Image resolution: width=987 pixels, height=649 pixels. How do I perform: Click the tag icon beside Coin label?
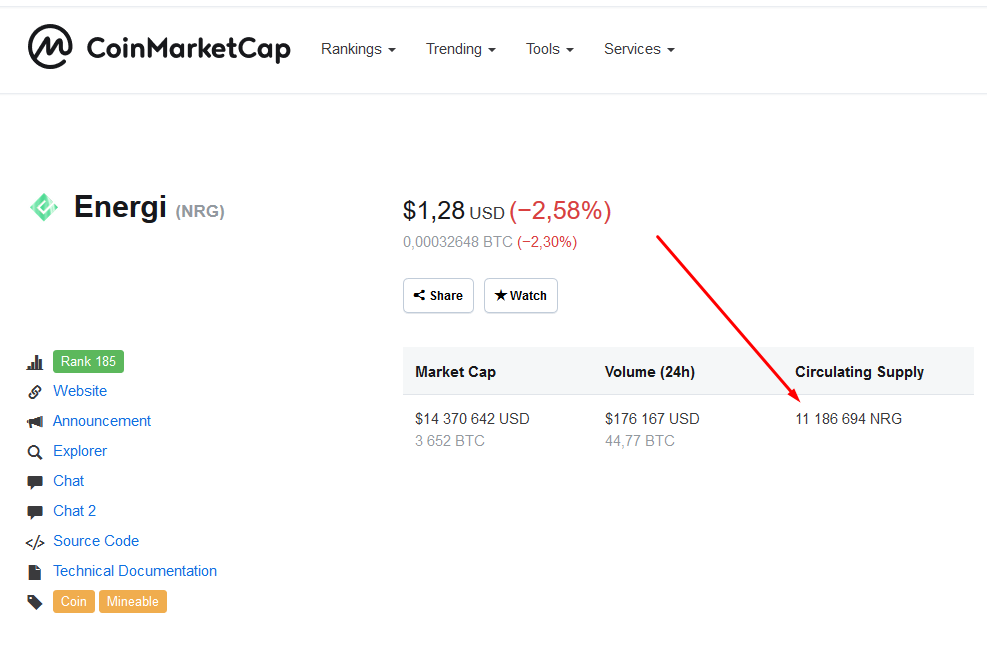click(x=35, y=602)
